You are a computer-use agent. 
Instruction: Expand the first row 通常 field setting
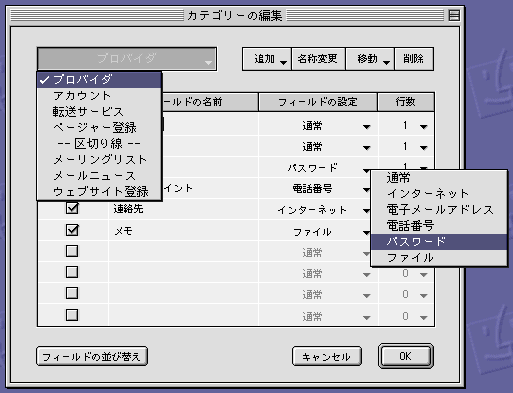click(318, 126)
